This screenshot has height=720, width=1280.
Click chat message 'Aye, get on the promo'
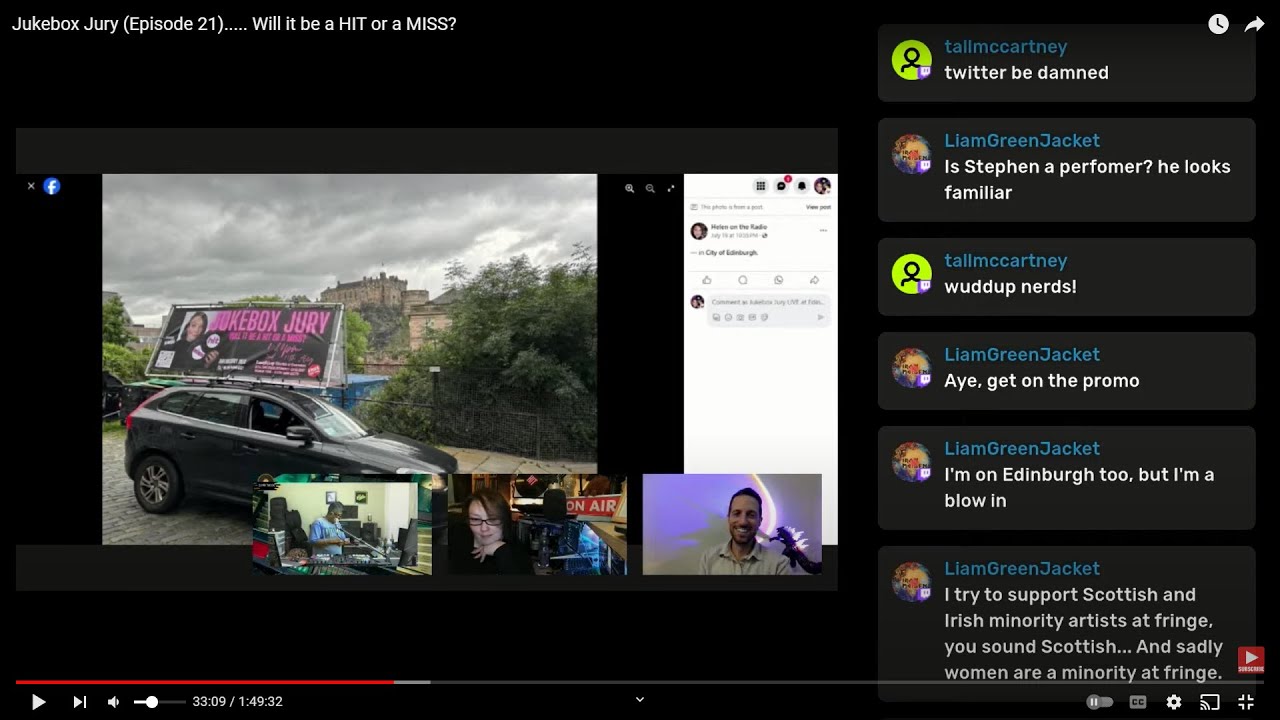(x=1042, y=380)
